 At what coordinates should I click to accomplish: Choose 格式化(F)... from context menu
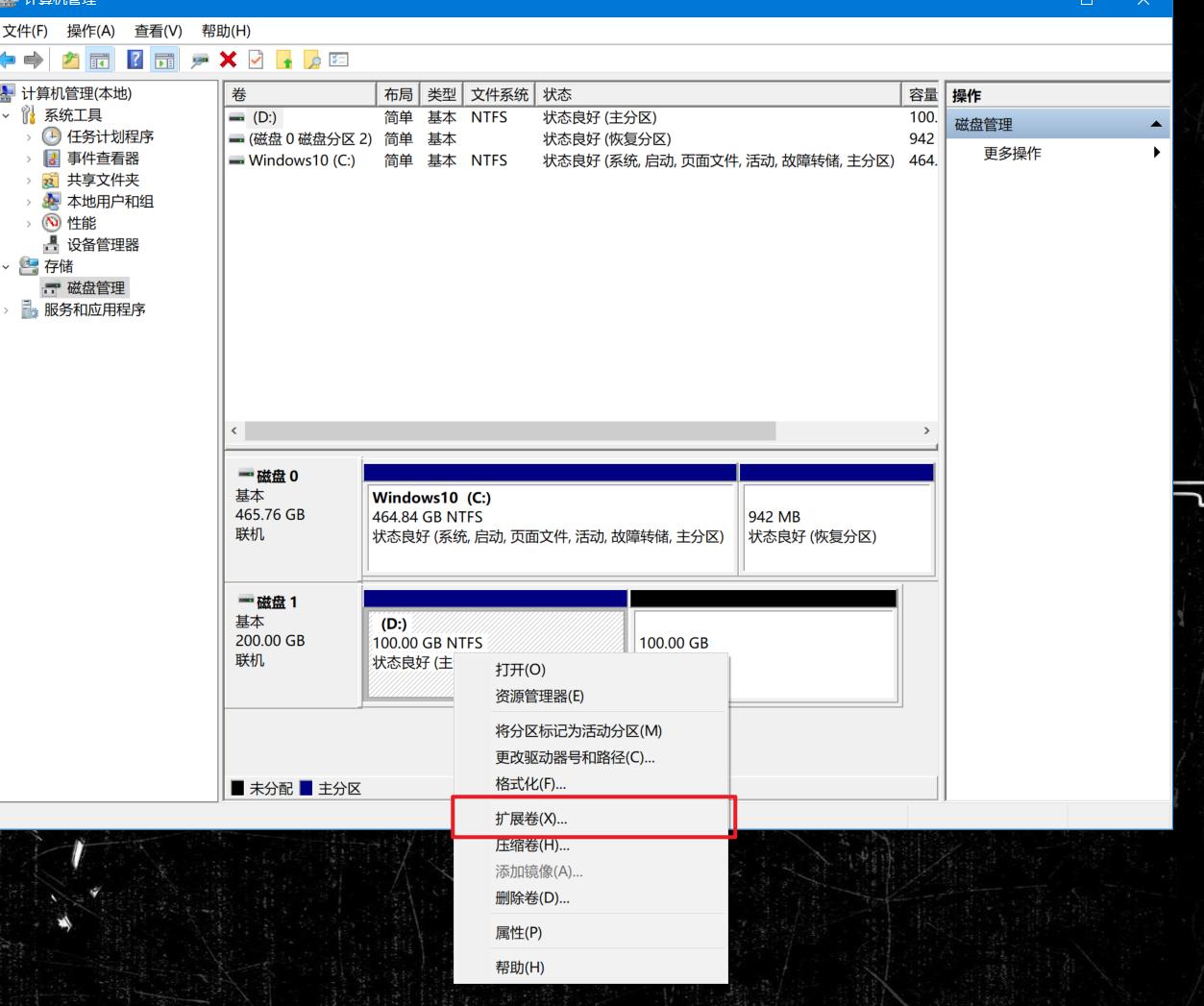[590, 784]
